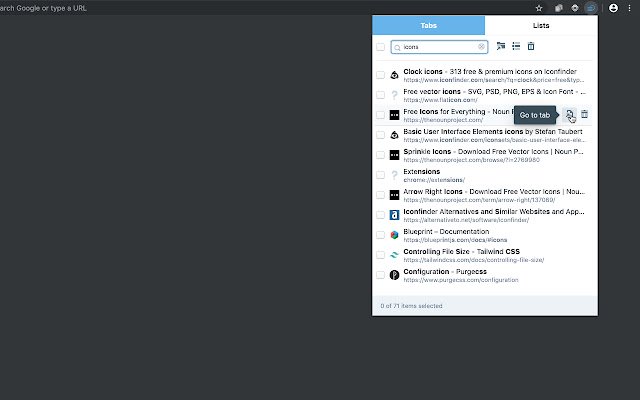Toggle the select-all checkbox beside search
The width and height of the screenshot is (640, 400).
(380, 47)
